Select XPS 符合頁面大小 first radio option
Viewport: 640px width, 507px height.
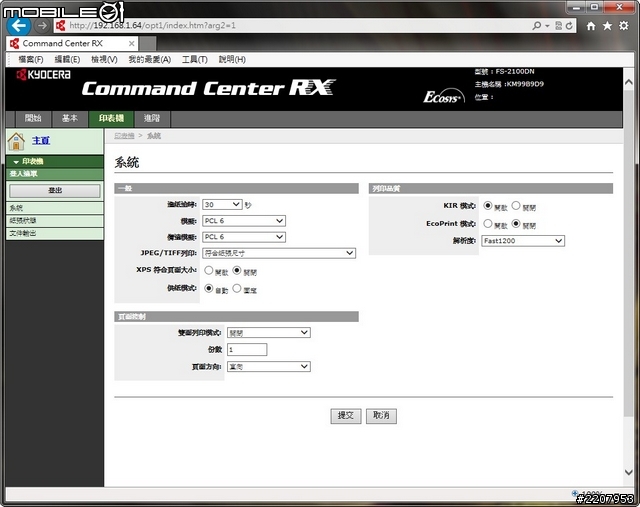[209, 270]
